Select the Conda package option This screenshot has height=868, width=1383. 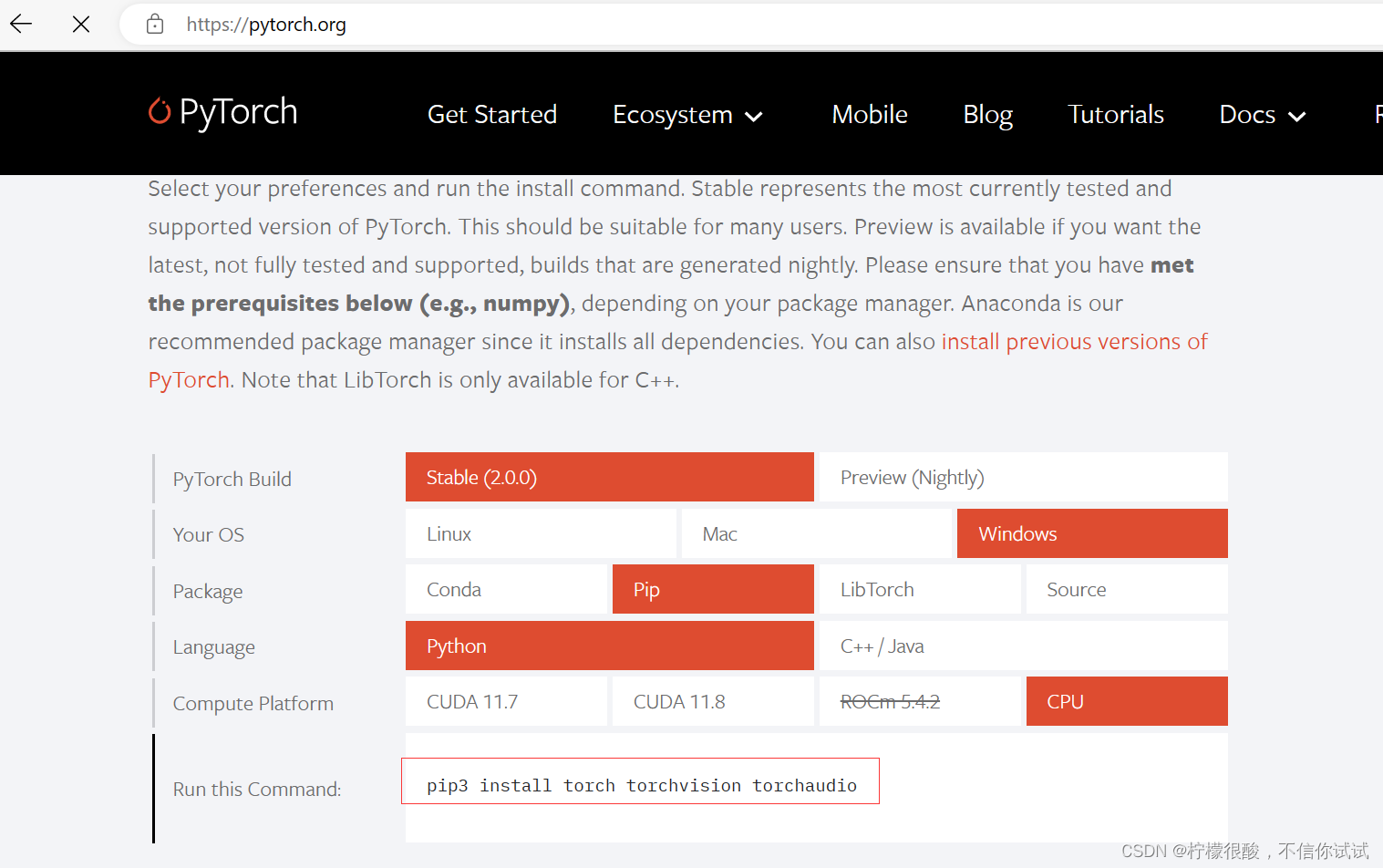[506, 589]
